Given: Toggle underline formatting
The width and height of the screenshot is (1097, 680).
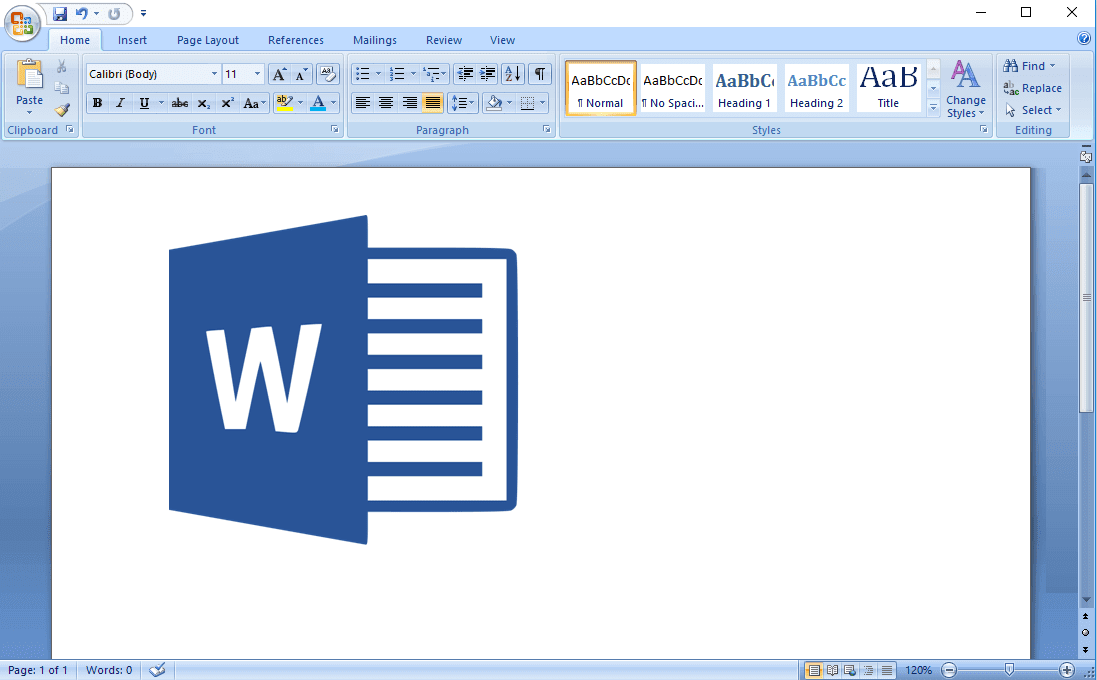Looking at the screenshot, I should (x=144, y=103).
